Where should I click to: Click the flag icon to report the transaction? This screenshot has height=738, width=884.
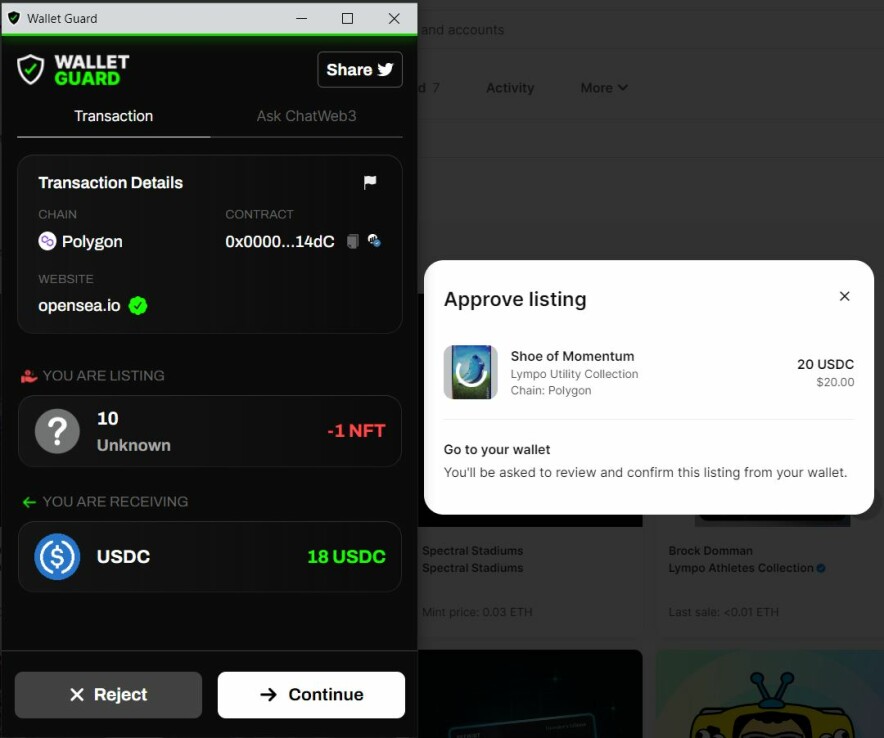(369, 183)
